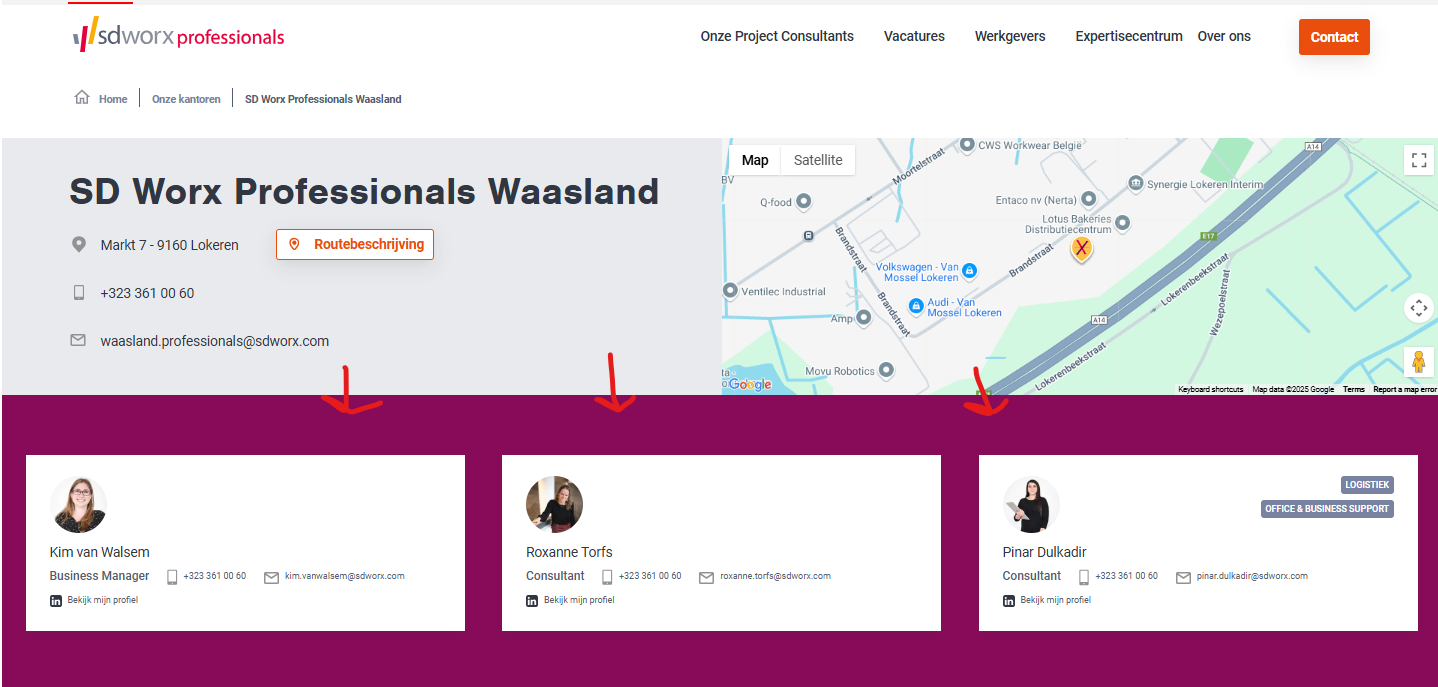The image size is (1438, 687).
Task: Click the SD Worx Professionals Waasland breadcrumb
Action: pyautogui.click(x=323, y=99)
